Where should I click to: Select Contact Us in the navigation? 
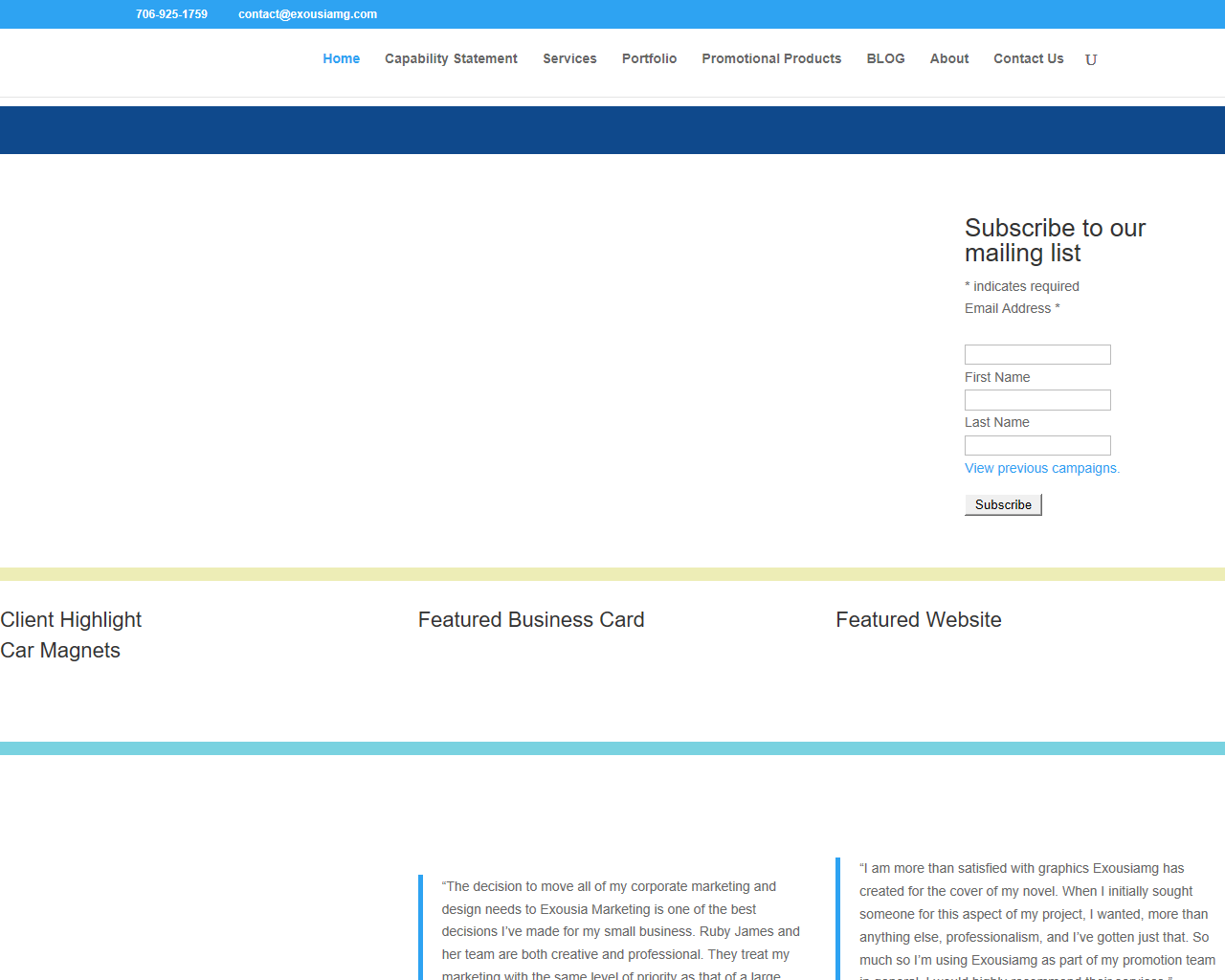(x=1028, y=58)
